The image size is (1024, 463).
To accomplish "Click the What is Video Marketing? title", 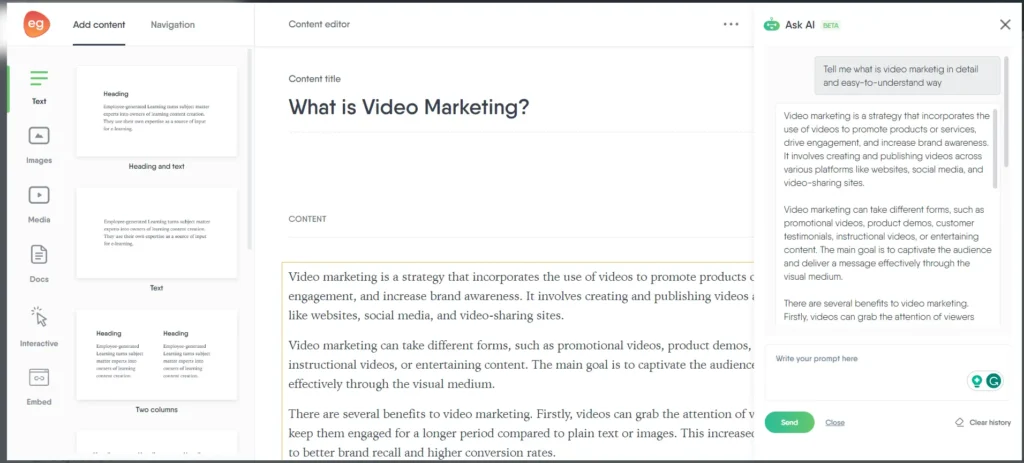I will [x=409, y=107].
